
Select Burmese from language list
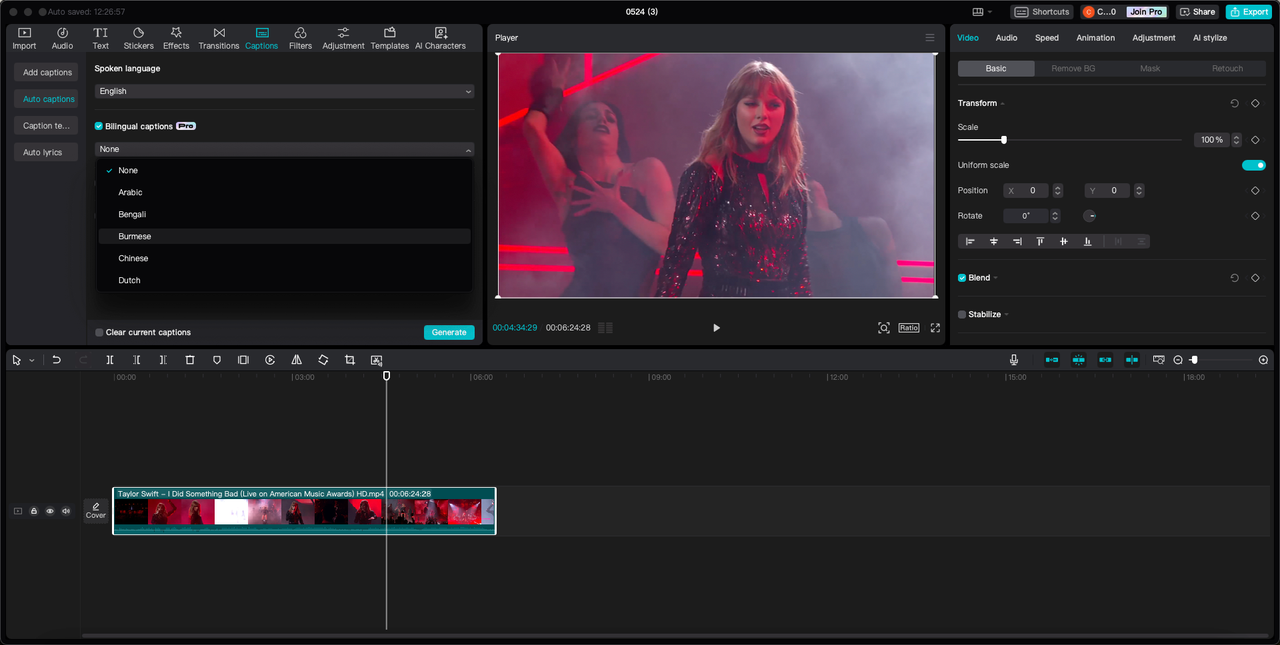pyautogui.click(x=284, y=236)
